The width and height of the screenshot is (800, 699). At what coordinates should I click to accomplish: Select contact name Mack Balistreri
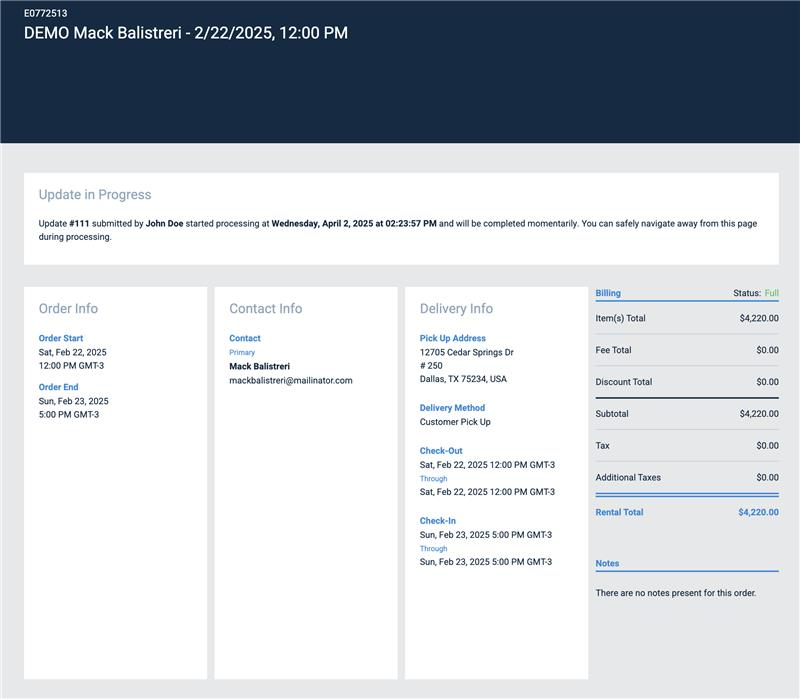click(x=260, y=366)
